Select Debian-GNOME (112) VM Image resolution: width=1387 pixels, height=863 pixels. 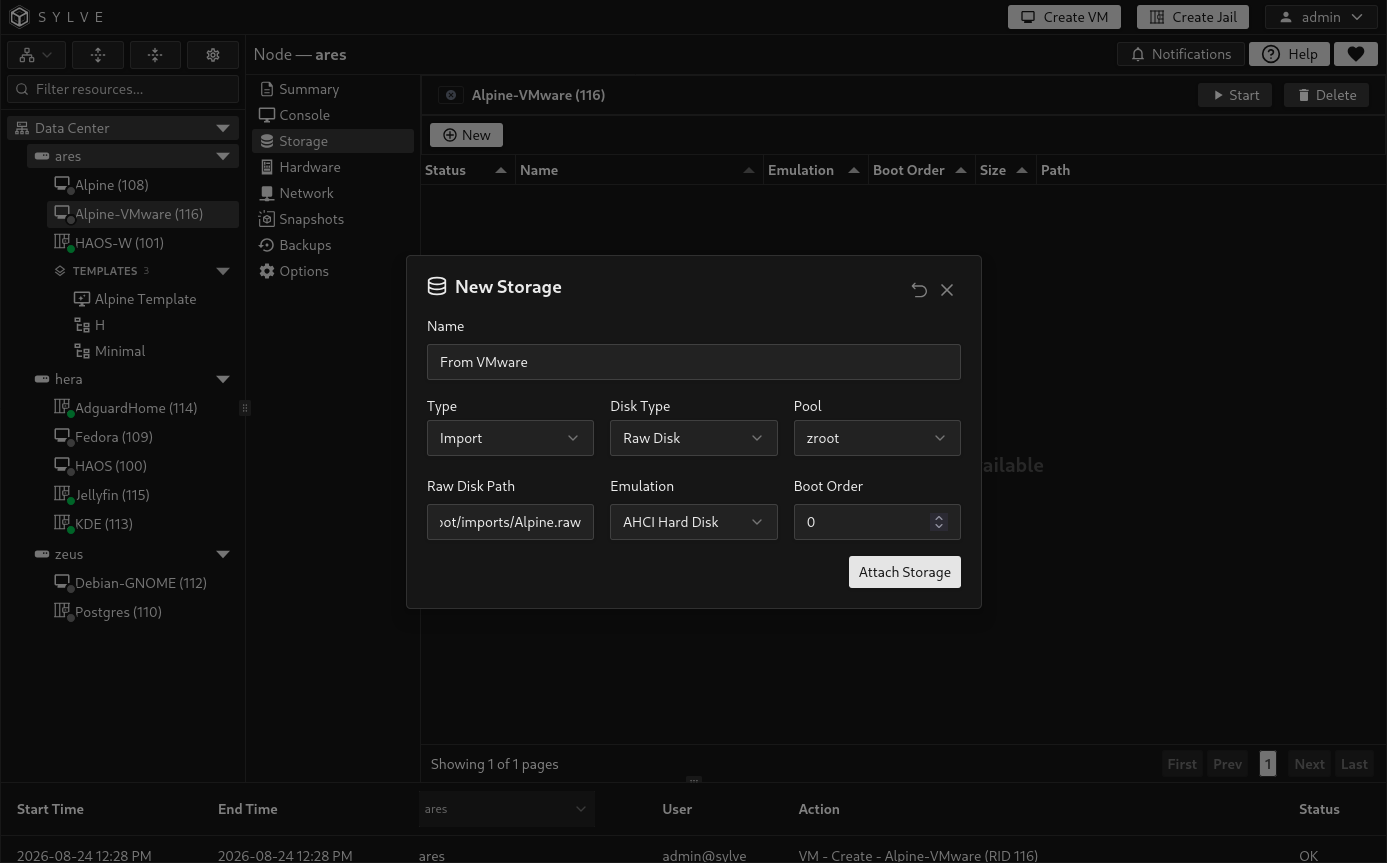(143, 583)
